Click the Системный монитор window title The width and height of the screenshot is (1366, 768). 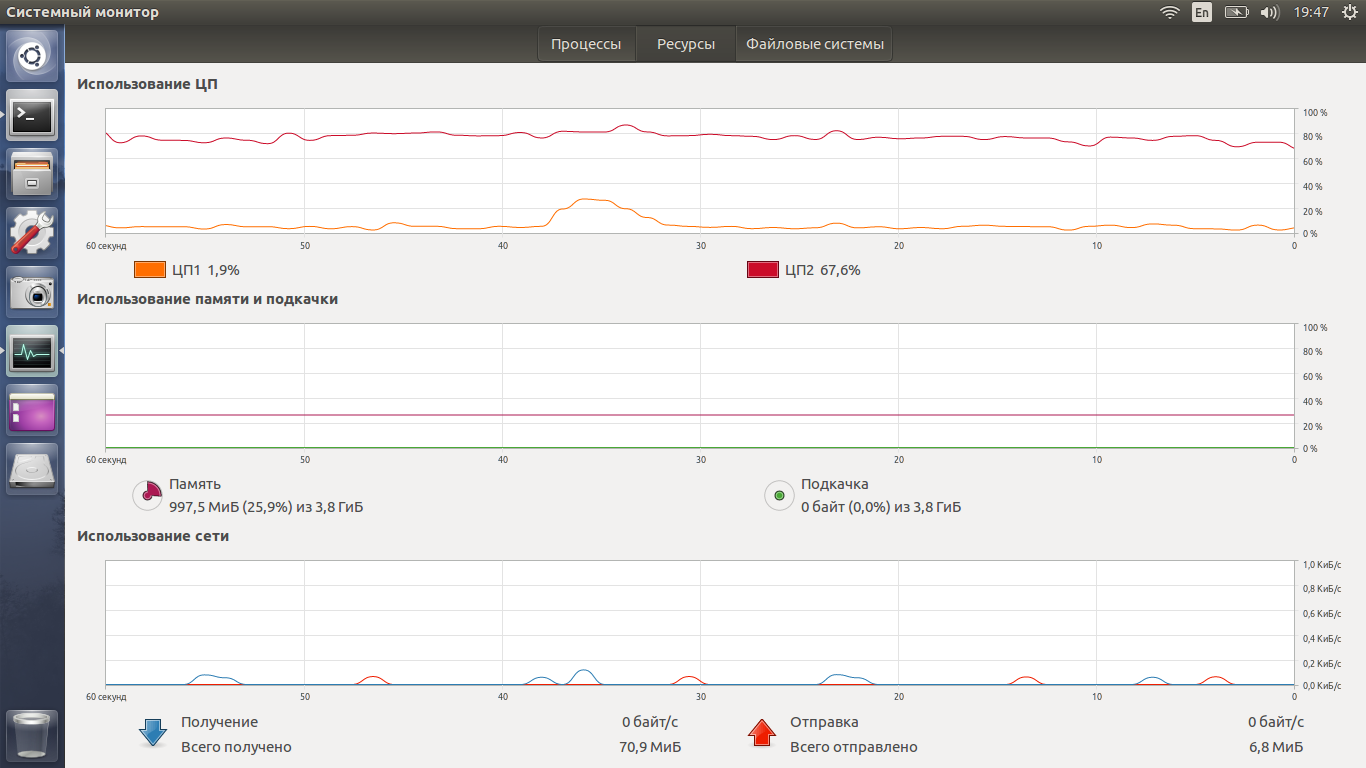pos(83,12)
